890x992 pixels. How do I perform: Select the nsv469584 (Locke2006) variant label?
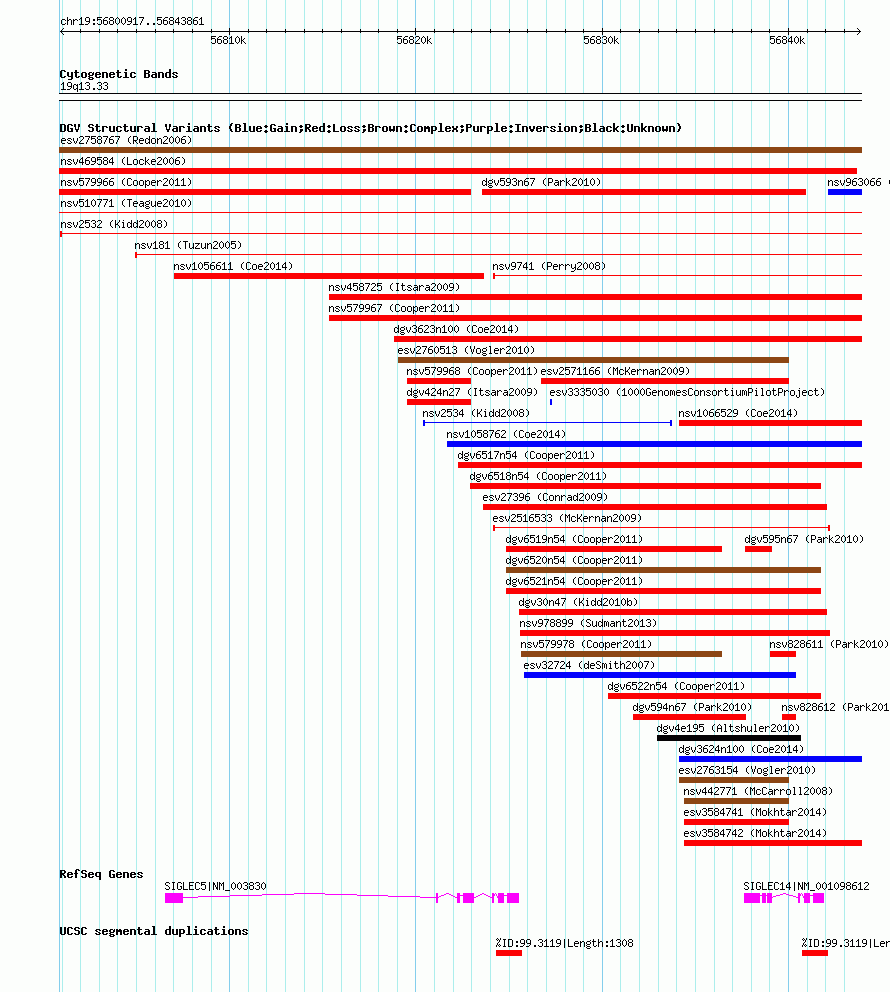(123, 161)
